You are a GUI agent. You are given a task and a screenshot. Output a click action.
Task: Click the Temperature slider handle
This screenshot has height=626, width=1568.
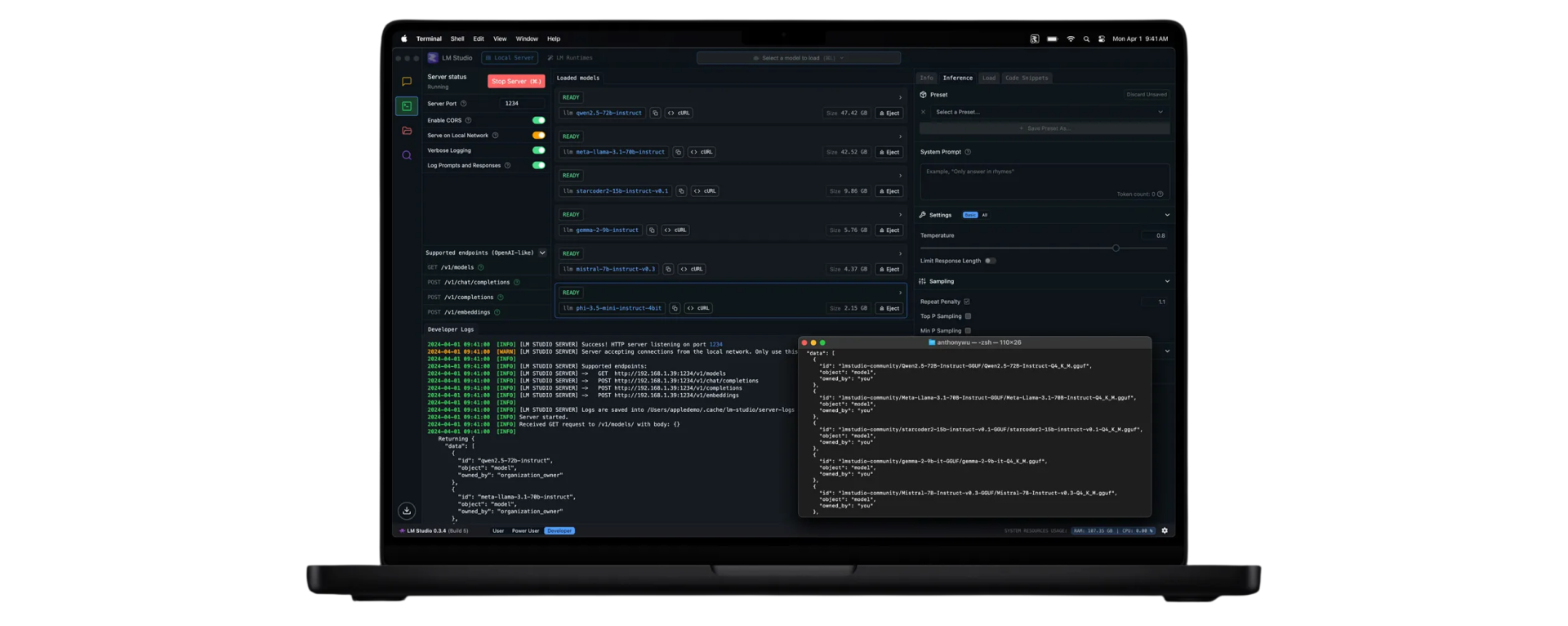coord(1116,248)
